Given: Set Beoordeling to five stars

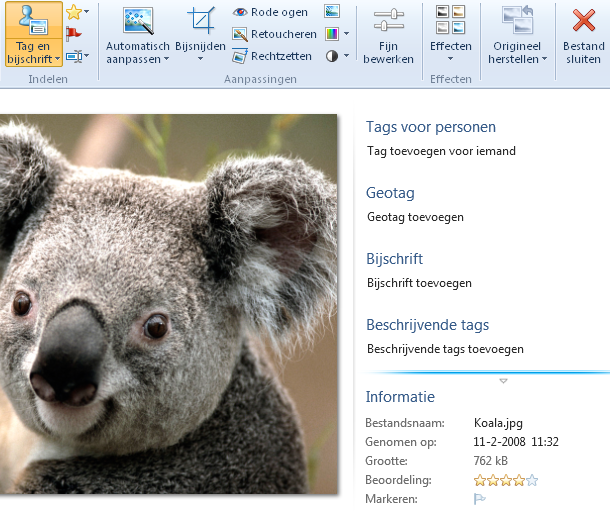Looking at the screenshot, I should 532,481.
